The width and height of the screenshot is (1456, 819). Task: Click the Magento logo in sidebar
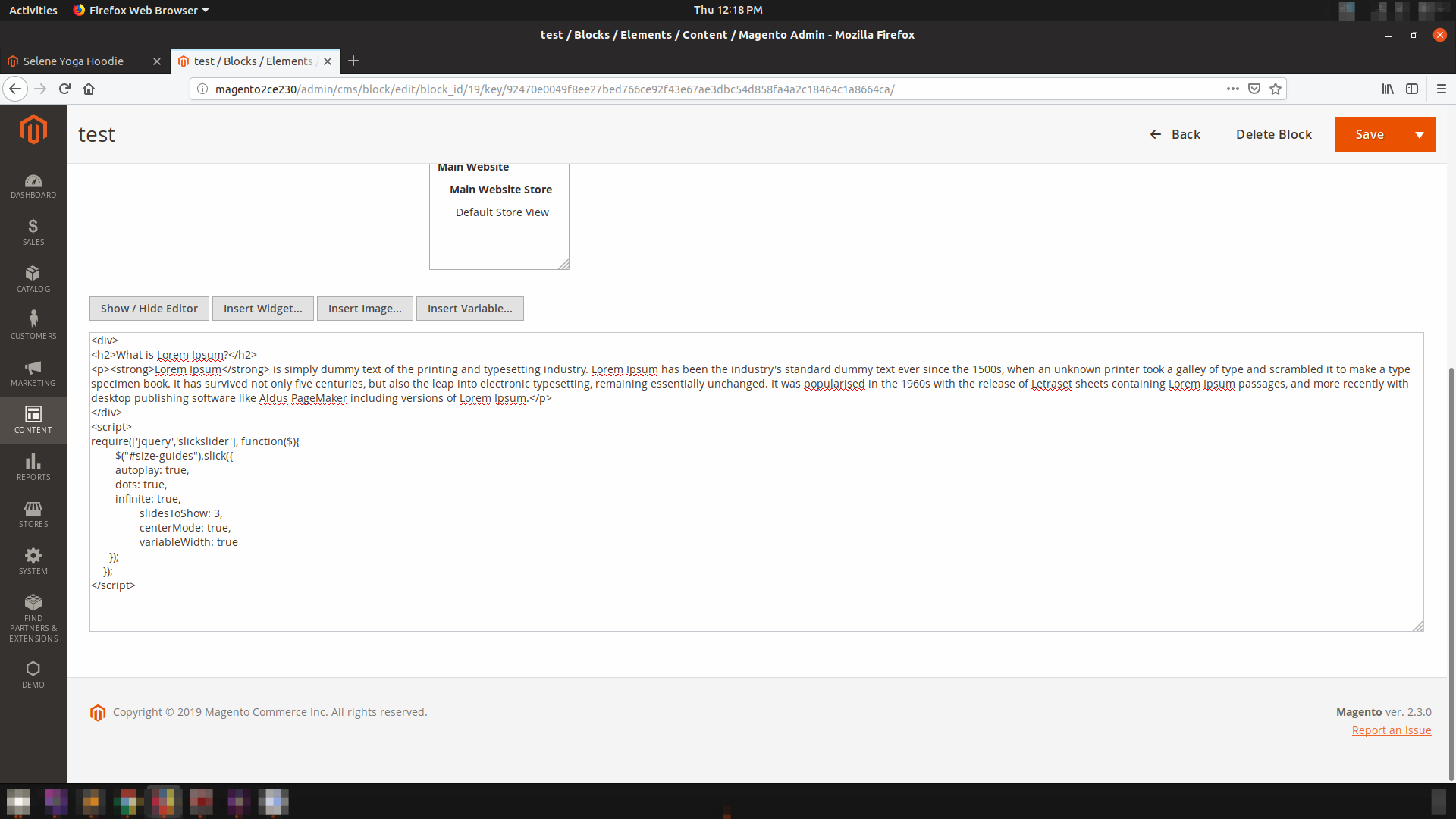pos(33,130)
